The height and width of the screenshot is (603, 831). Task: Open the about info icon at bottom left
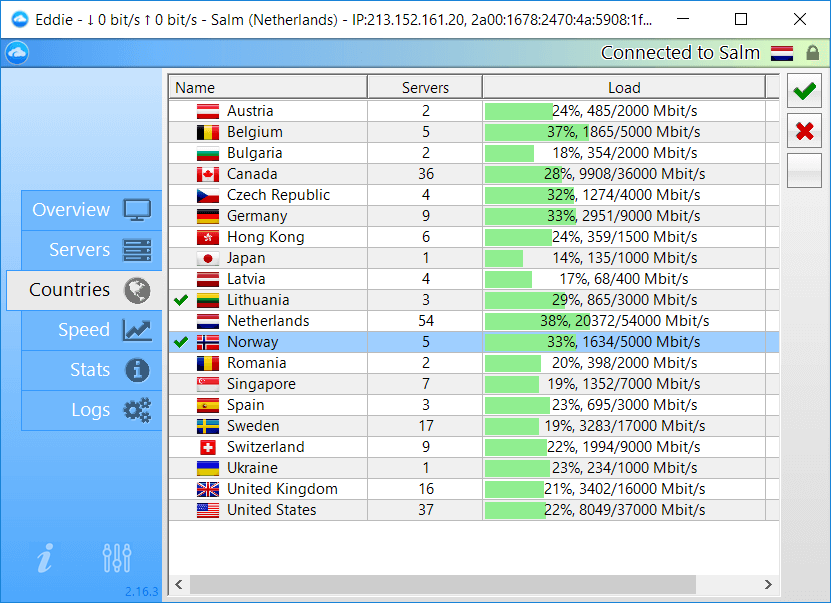coord(45,558)
